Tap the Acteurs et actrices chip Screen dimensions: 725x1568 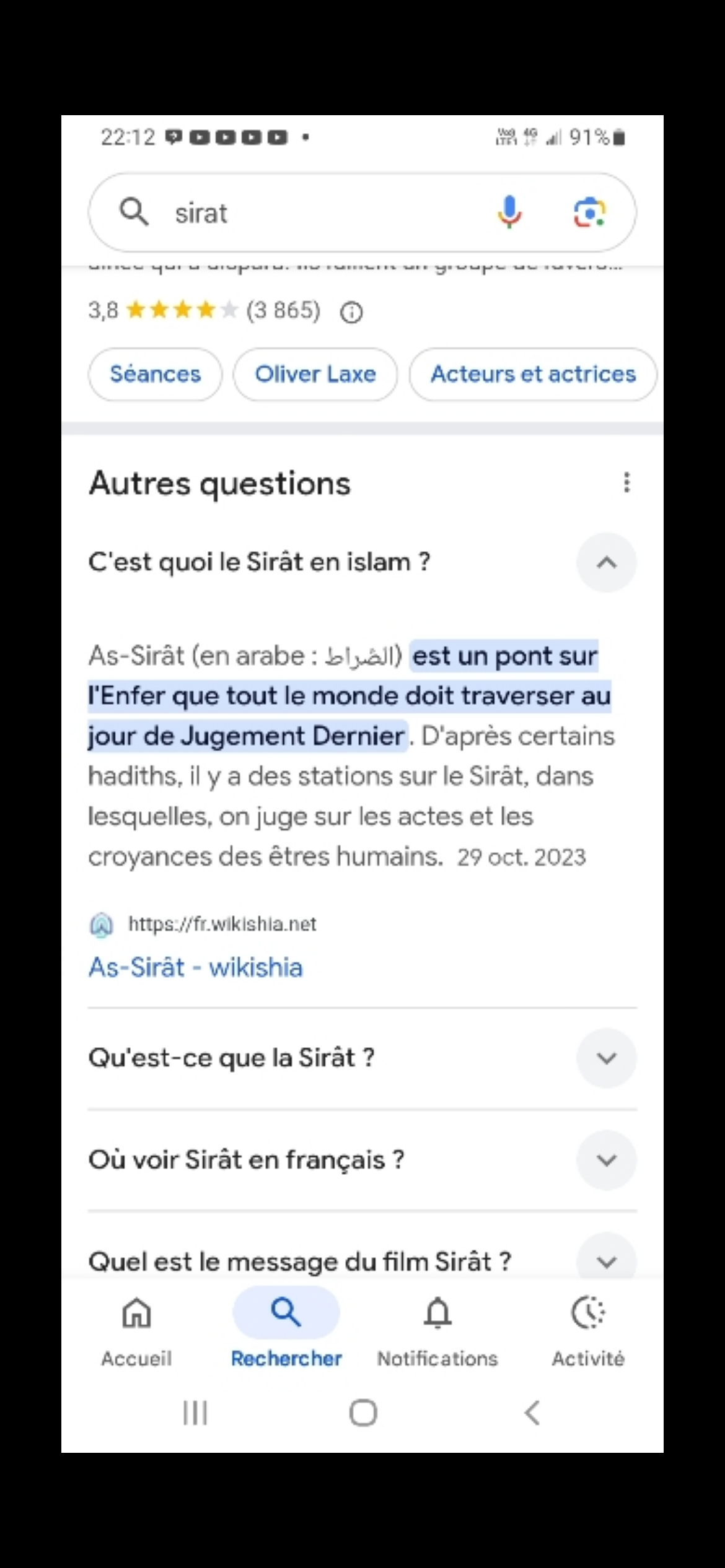[533, 374]
